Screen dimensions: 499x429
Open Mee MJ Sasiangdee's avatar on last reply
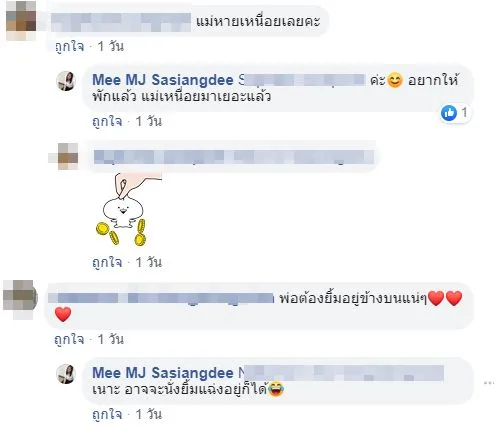pos(66,374)
